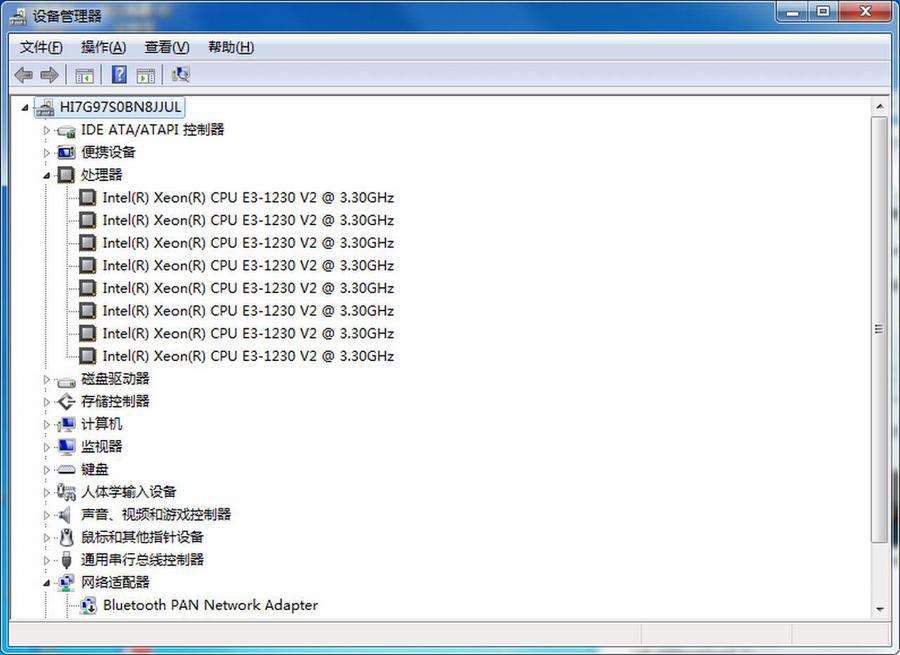This screenshot has height=655, width=900.
Task: Open the 文件(F) menu
Action: click(x=41, y=47)
